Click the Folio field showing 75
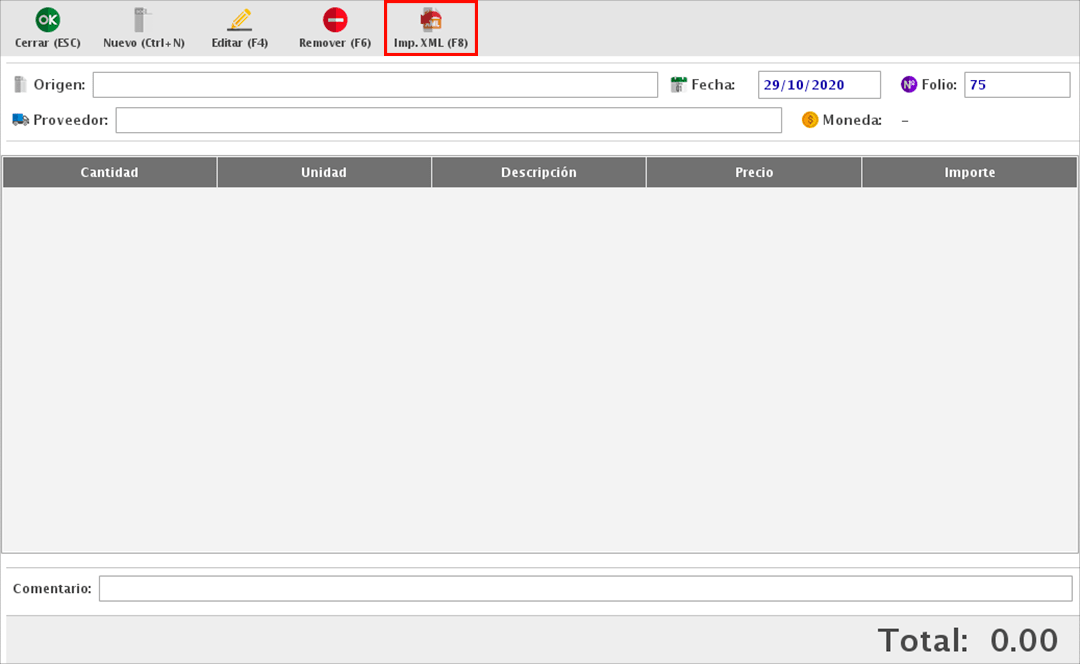1080x664 pixels. click(1017, 85)
